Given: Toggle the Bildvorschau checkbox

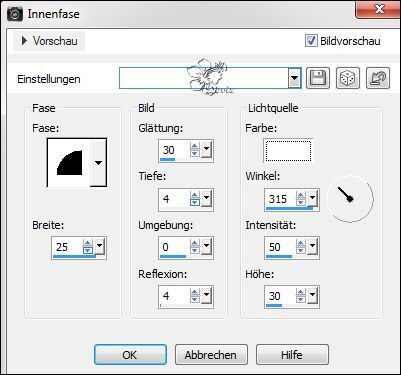Looking at the screenshot, I should (311, 41).
